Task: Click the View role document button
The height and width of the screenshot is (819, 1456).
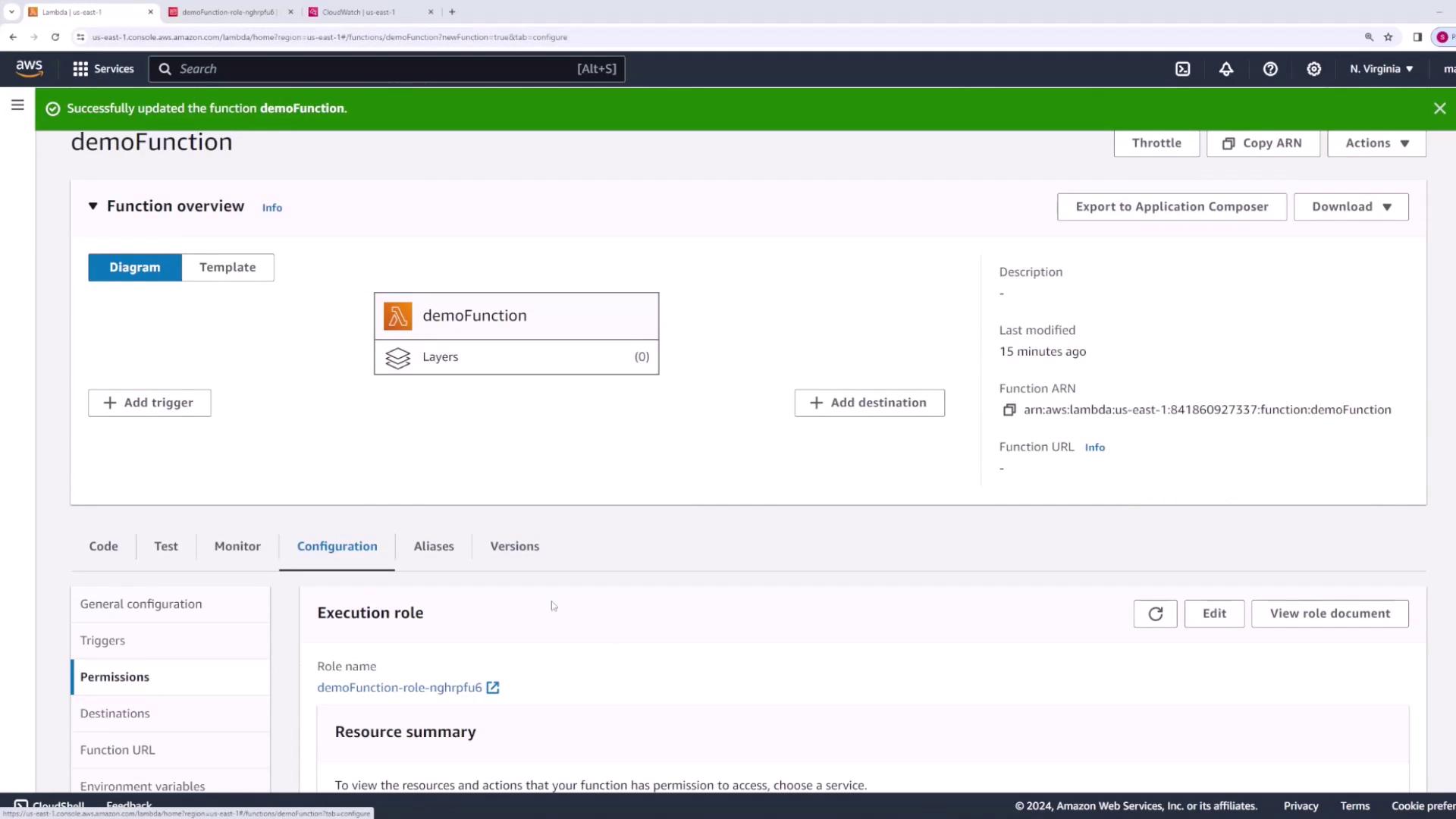Action: [1329, 613]
